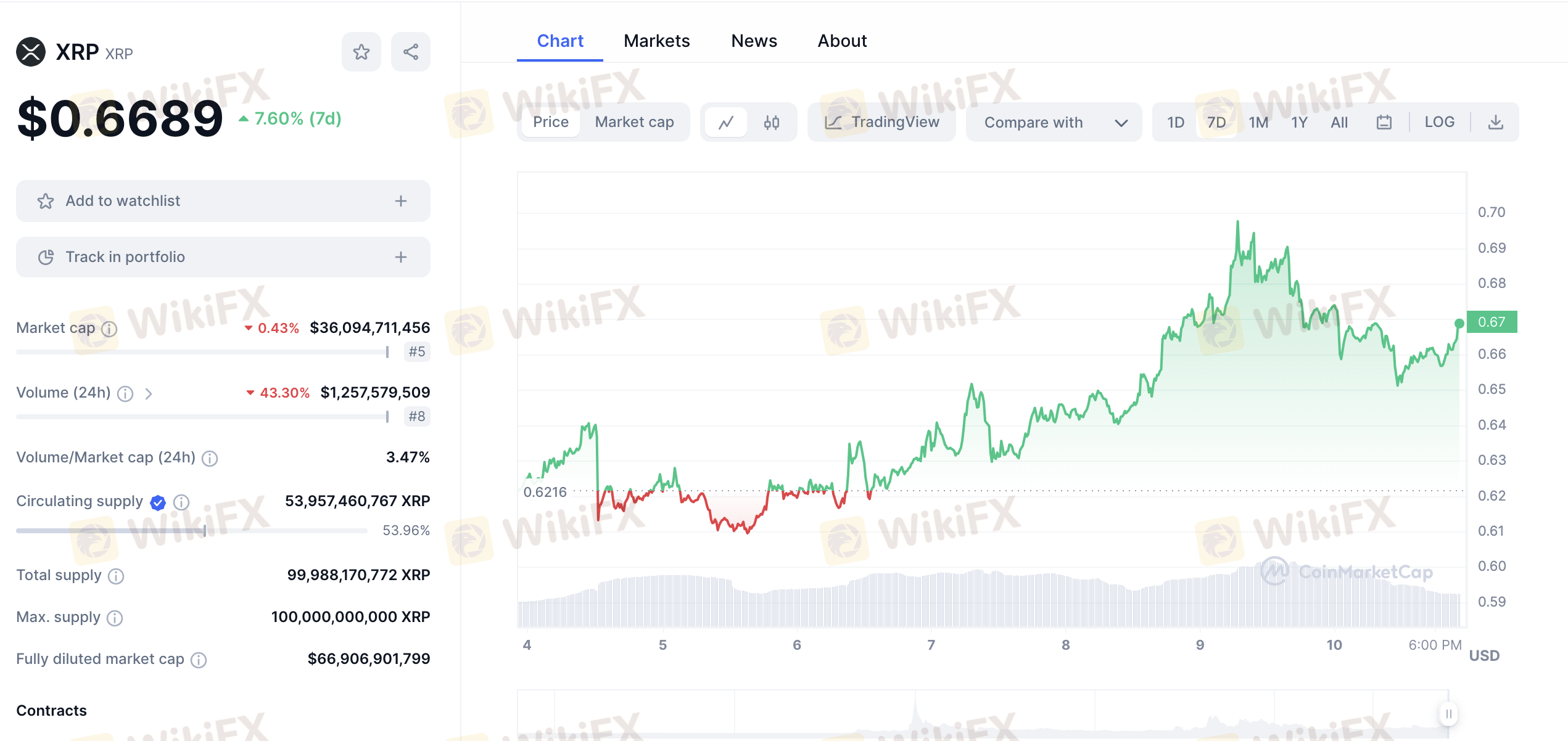Click the star favorite icon beside XRP

[x=361, y=52]
